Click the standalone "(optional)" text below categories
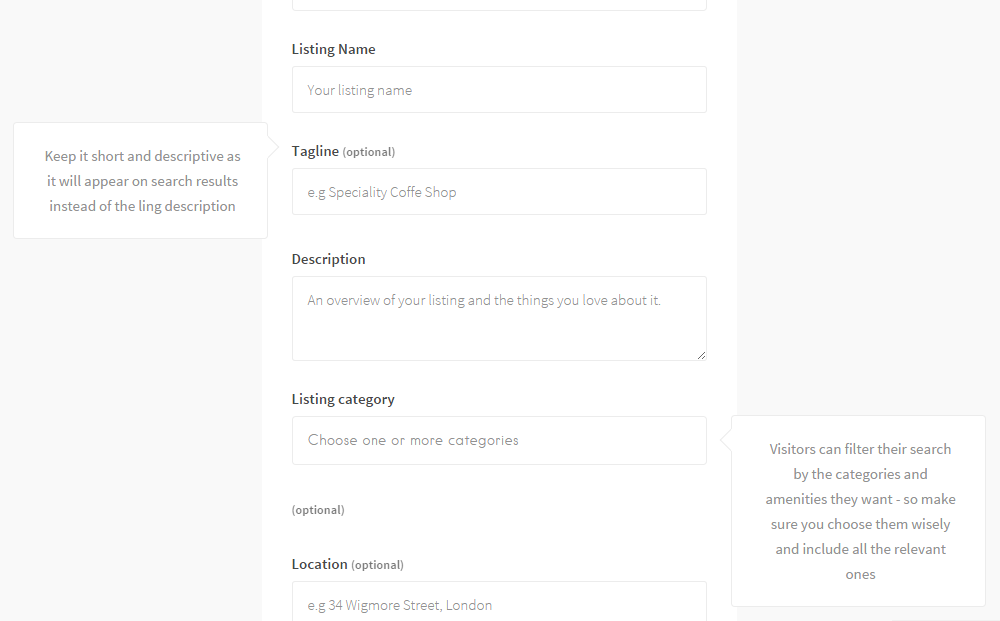This screenshot has height=621, width=1000. [x=318, y=510]
